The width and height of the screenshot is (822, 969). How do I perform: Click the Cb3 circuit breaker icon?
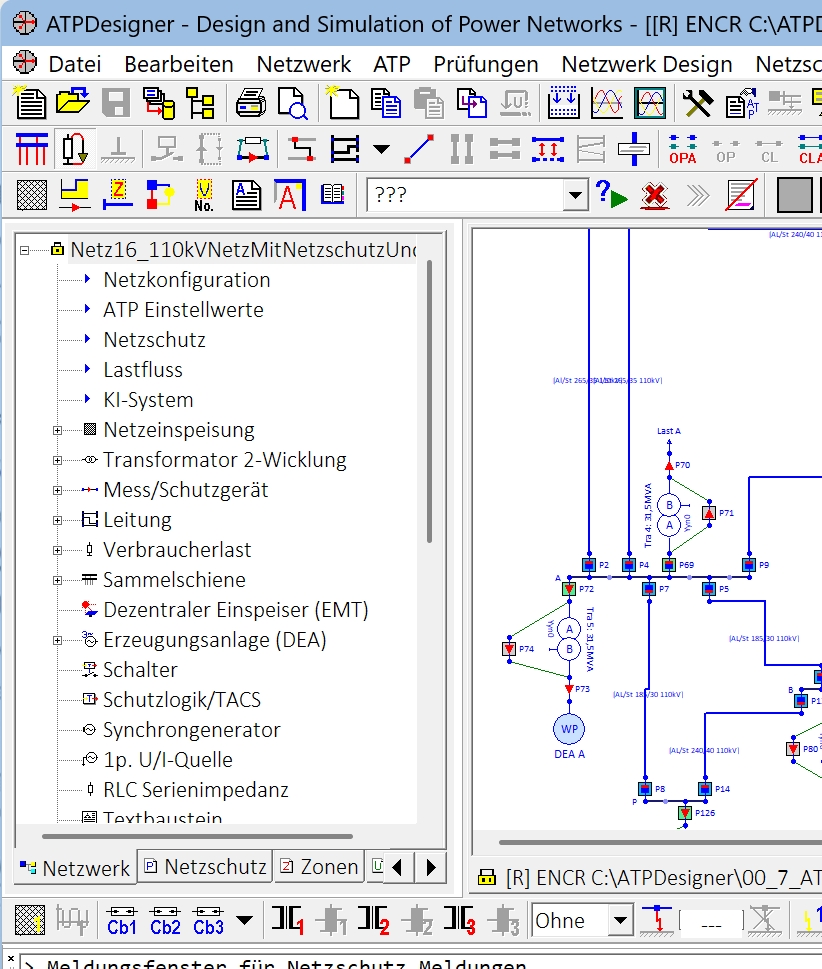(x=208, y=920)
